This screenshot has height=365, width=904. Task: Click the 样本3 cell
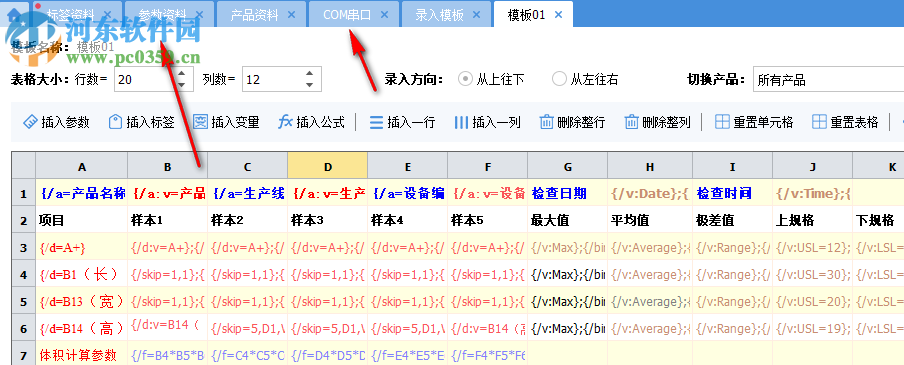tap(327, 220)
